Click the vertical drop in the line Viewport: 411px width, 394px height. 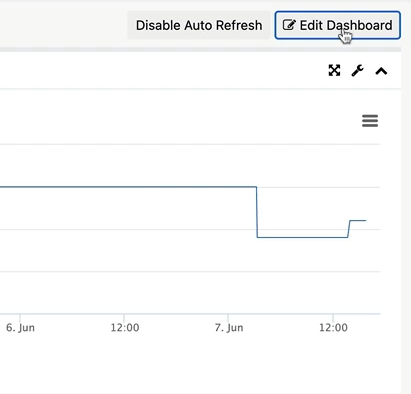tap(257, 212)
